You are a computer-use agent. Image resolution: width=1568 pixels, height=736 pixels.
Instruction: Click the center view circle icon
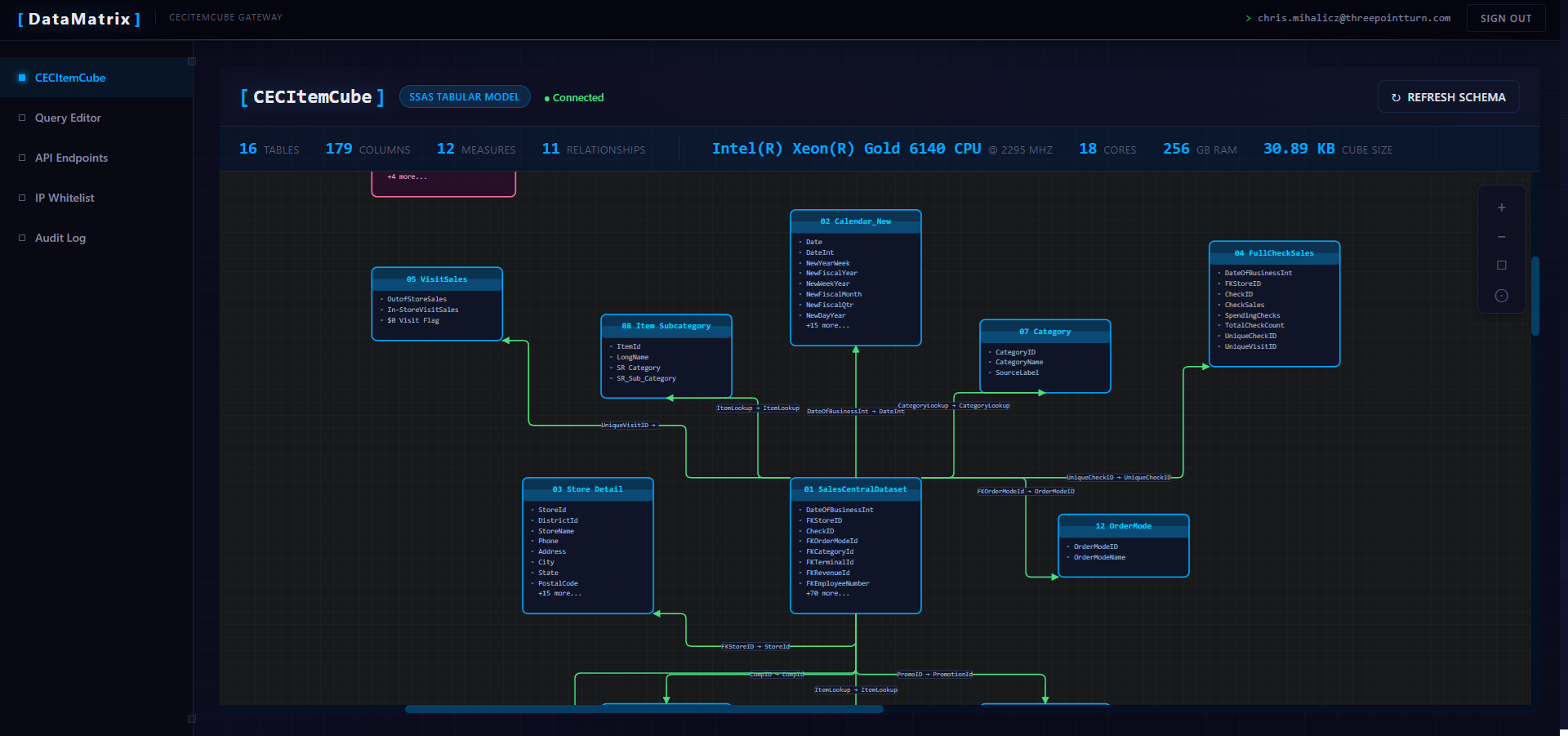pos(1501,296)
